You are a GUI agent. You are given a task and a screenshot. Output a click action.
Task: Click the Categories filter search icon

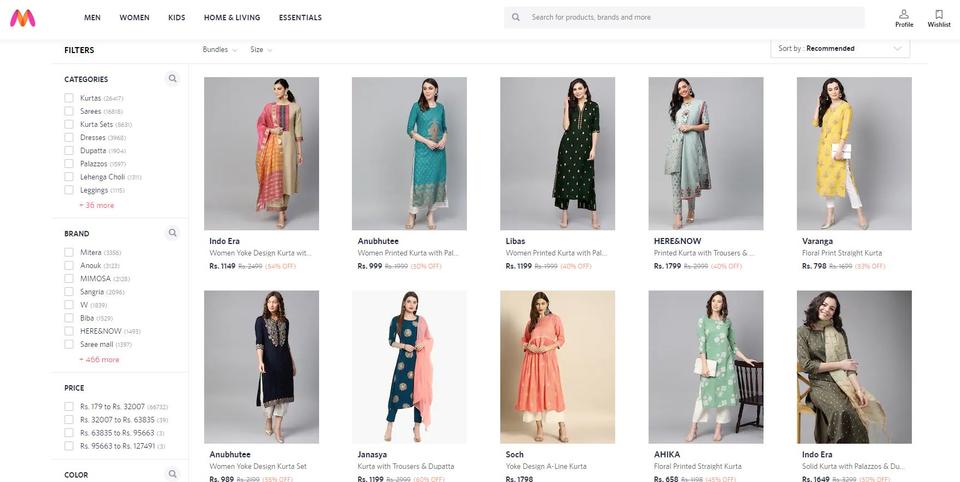(172, 78)
